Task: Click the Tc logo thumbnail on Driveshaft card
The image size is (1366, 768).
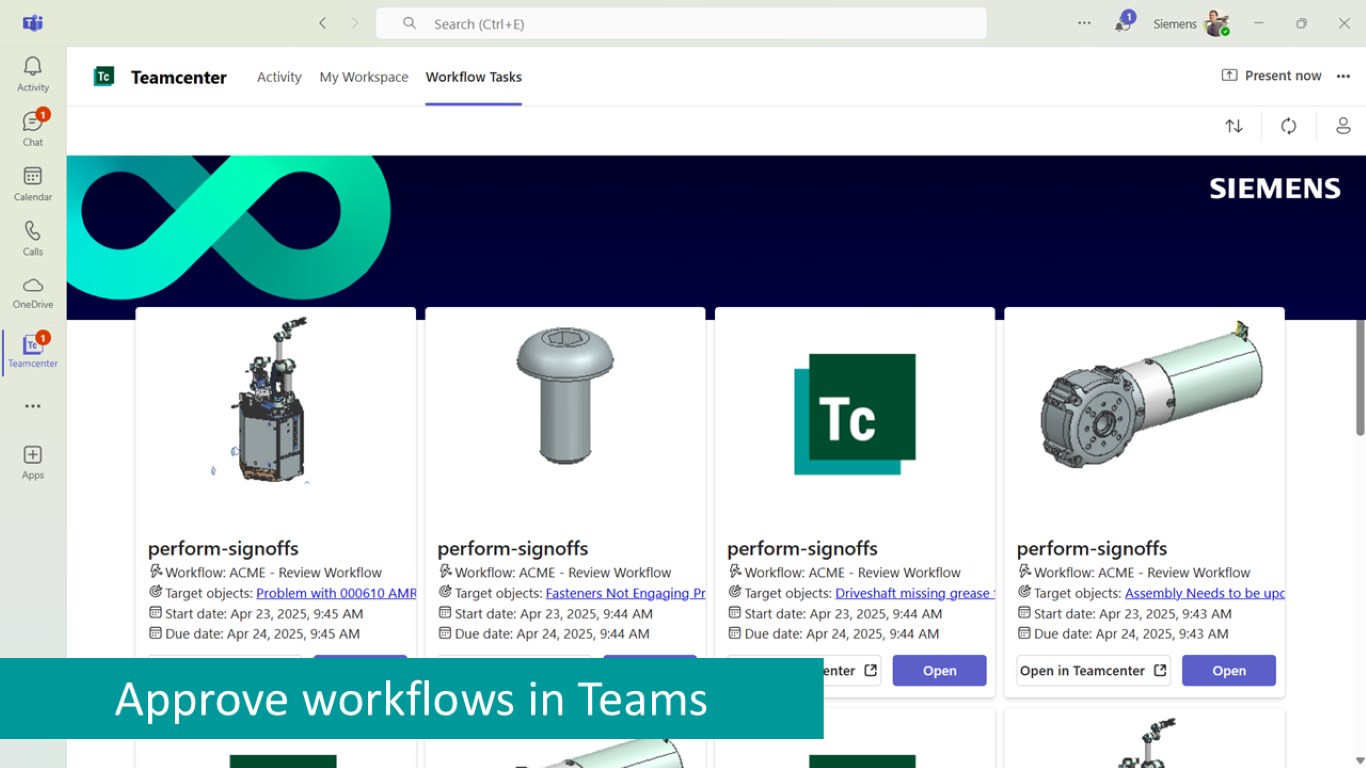Action: (x=855, y=414)
